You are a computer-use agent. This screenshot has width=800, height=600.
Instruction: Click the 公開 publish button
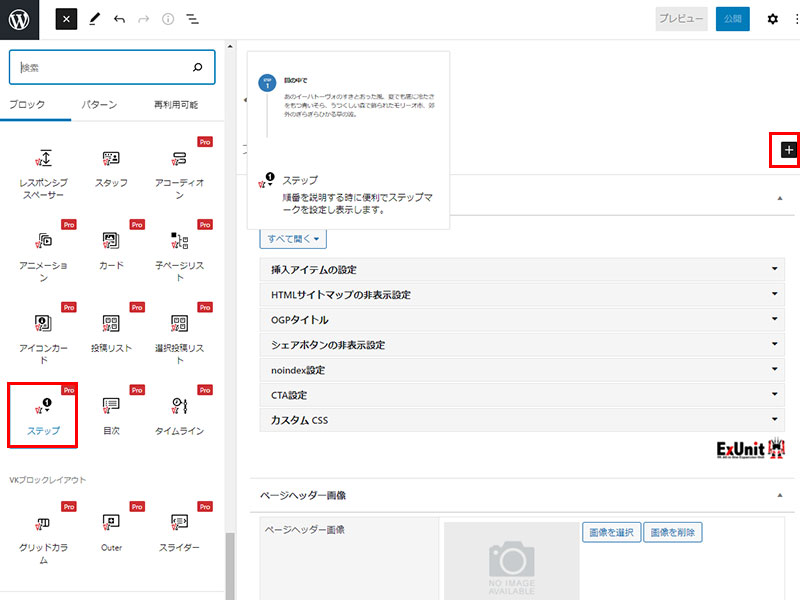[732, 19]
